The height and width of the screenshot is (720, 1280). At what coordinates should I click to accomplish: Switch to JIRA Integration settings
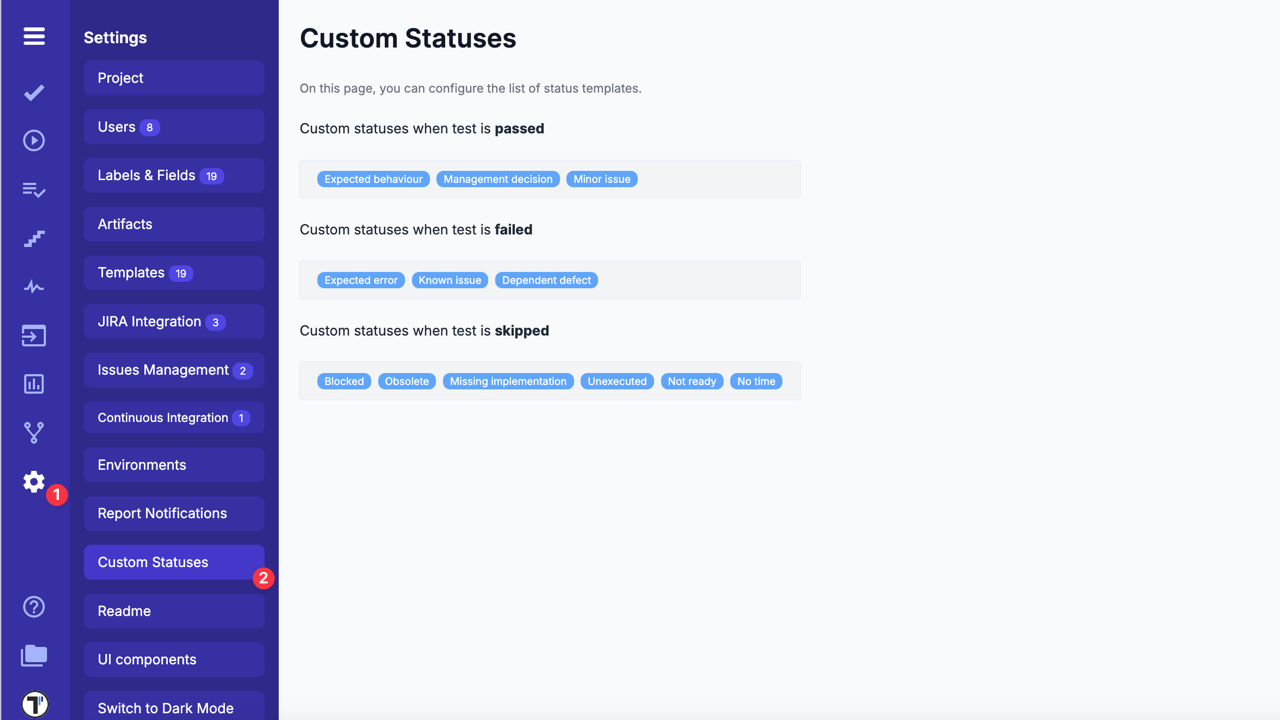click(x=173, y=321)
